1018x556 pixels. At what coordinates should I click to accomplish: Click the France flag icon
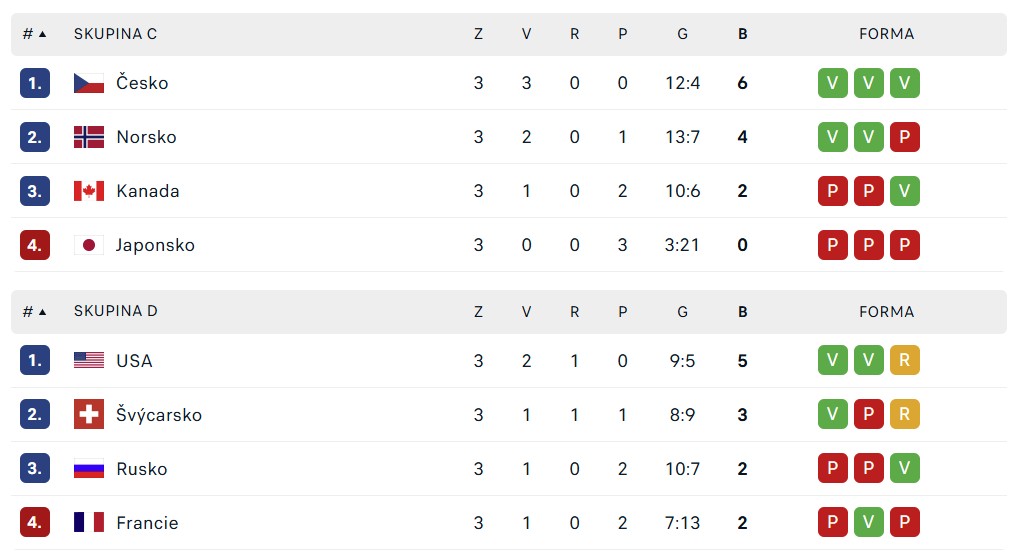point(89,522)
